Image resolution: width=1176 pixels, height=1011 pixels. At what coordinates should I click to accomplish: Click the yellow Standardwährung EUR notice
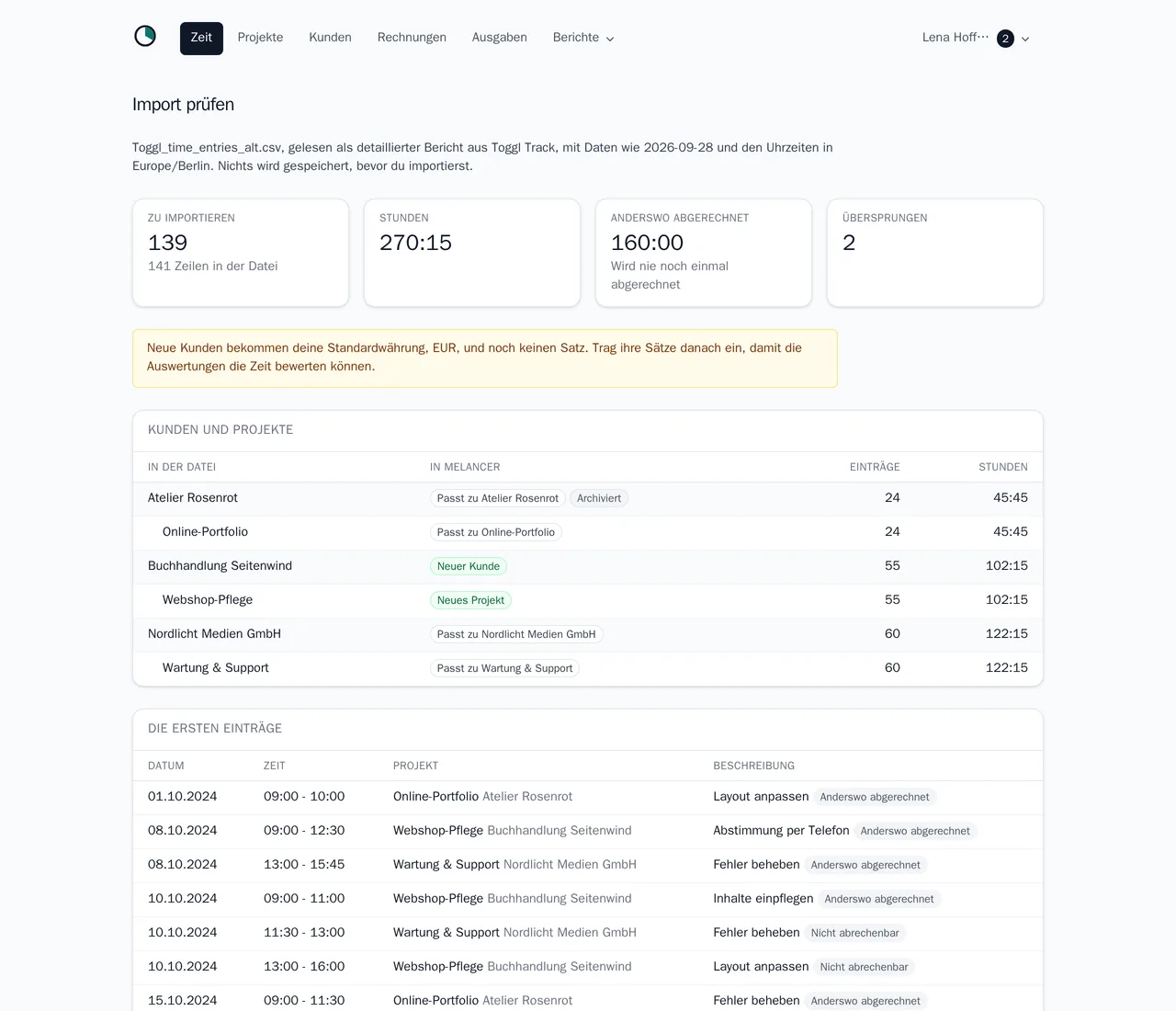(x=485, y=358)
